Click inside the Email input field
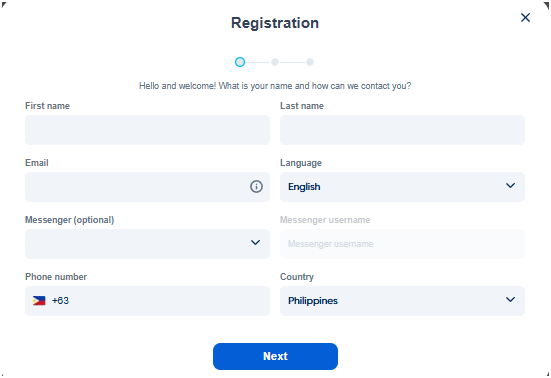The width and height of the screenshot is (551, 378). [137, 187]
